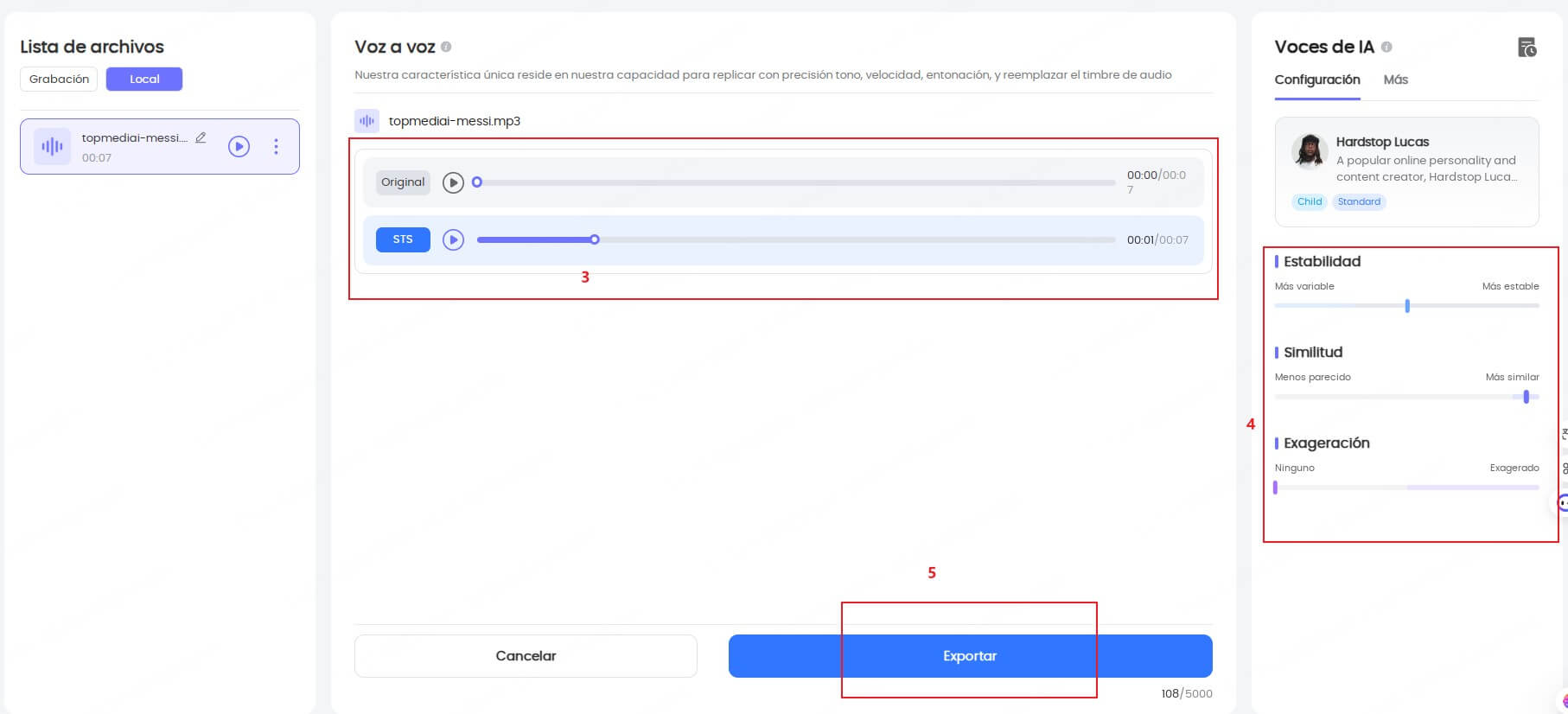Play the Original audio track
This screenshot has height=714, width=1568.
tap(453, 182)
